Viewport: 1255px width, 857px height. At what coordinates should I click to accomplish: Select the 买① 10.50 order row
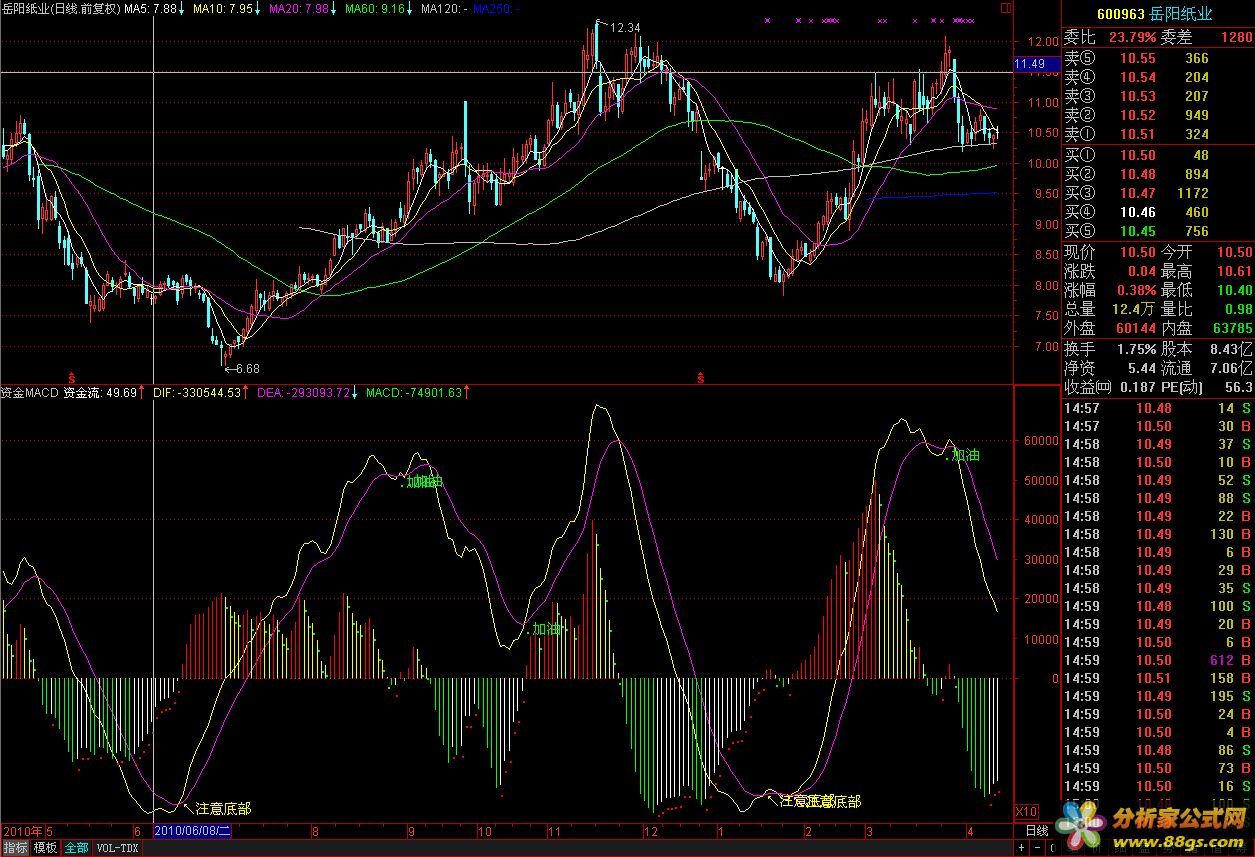pyautogui.click(x=1157, y=155)
